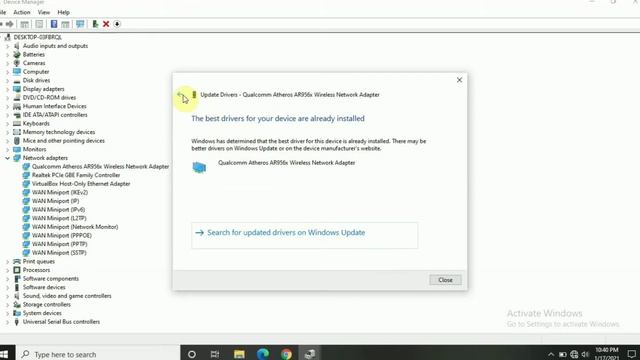Select WAN Miniport (IPv6)
Screen dimensions: 640x360
(x=58, y=209)
